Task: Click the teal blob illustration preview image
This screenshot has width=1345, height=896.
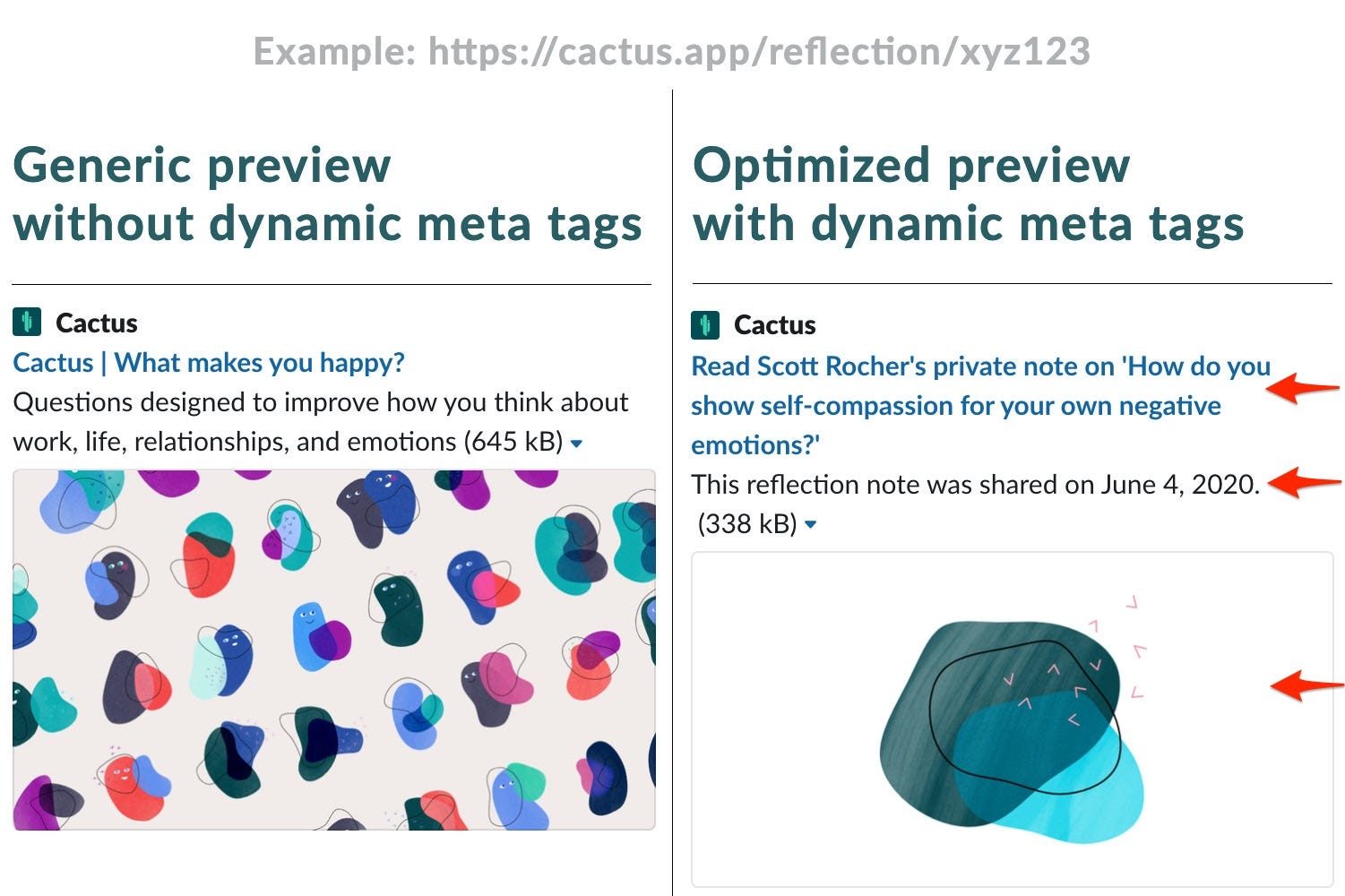Action: [x=1013, y=719]
